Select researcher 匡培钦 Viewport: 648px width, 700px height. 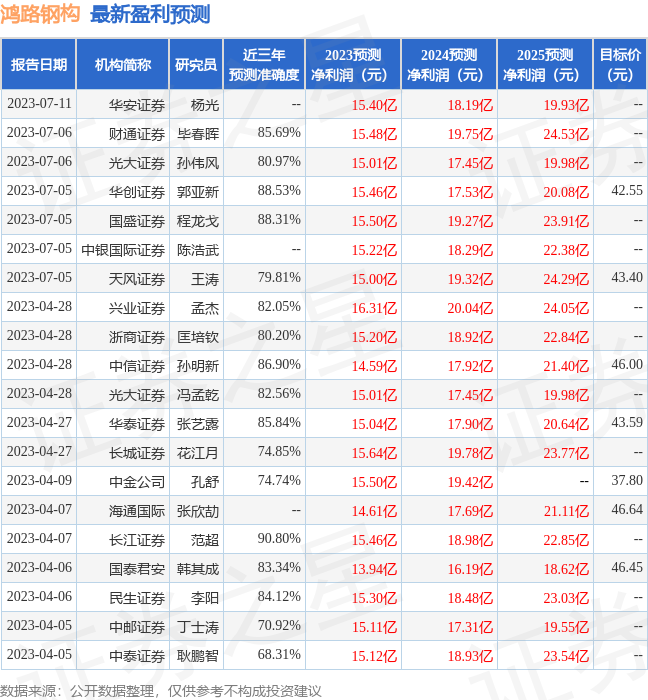click(x=198, y=338)
